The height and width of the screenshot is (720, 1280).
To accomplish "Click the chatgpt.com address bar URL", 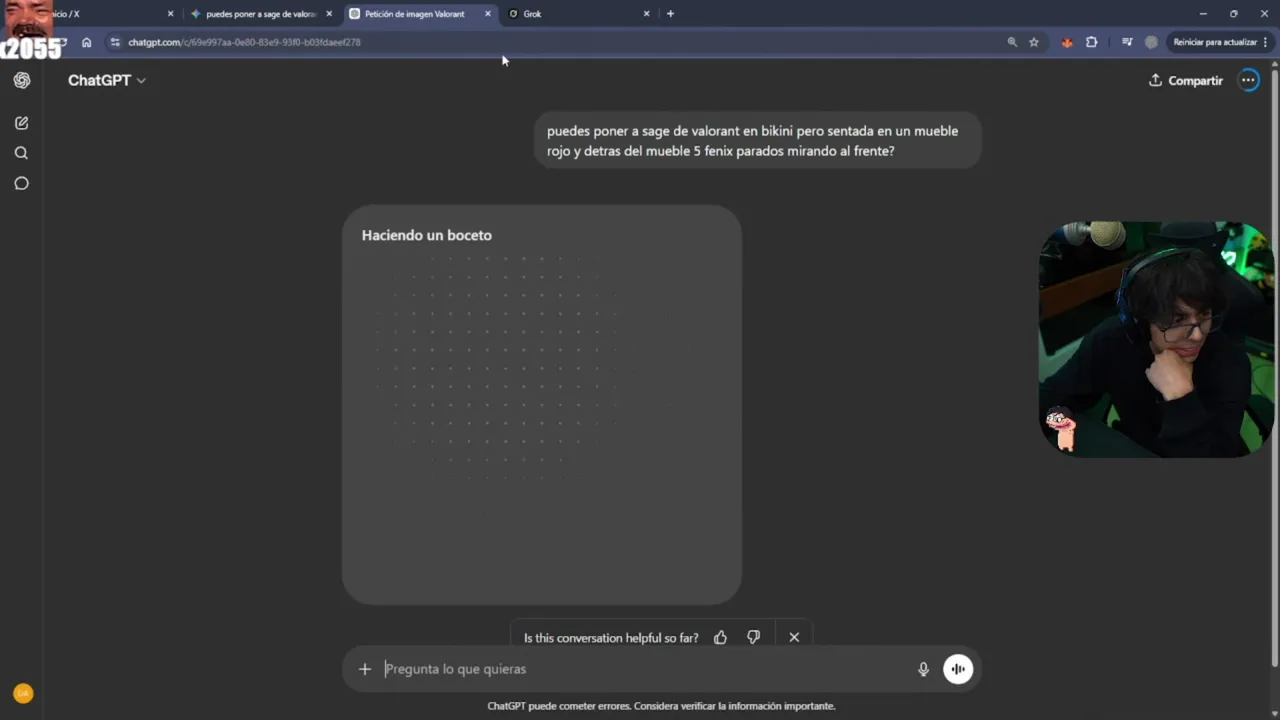I will [244, 42].
